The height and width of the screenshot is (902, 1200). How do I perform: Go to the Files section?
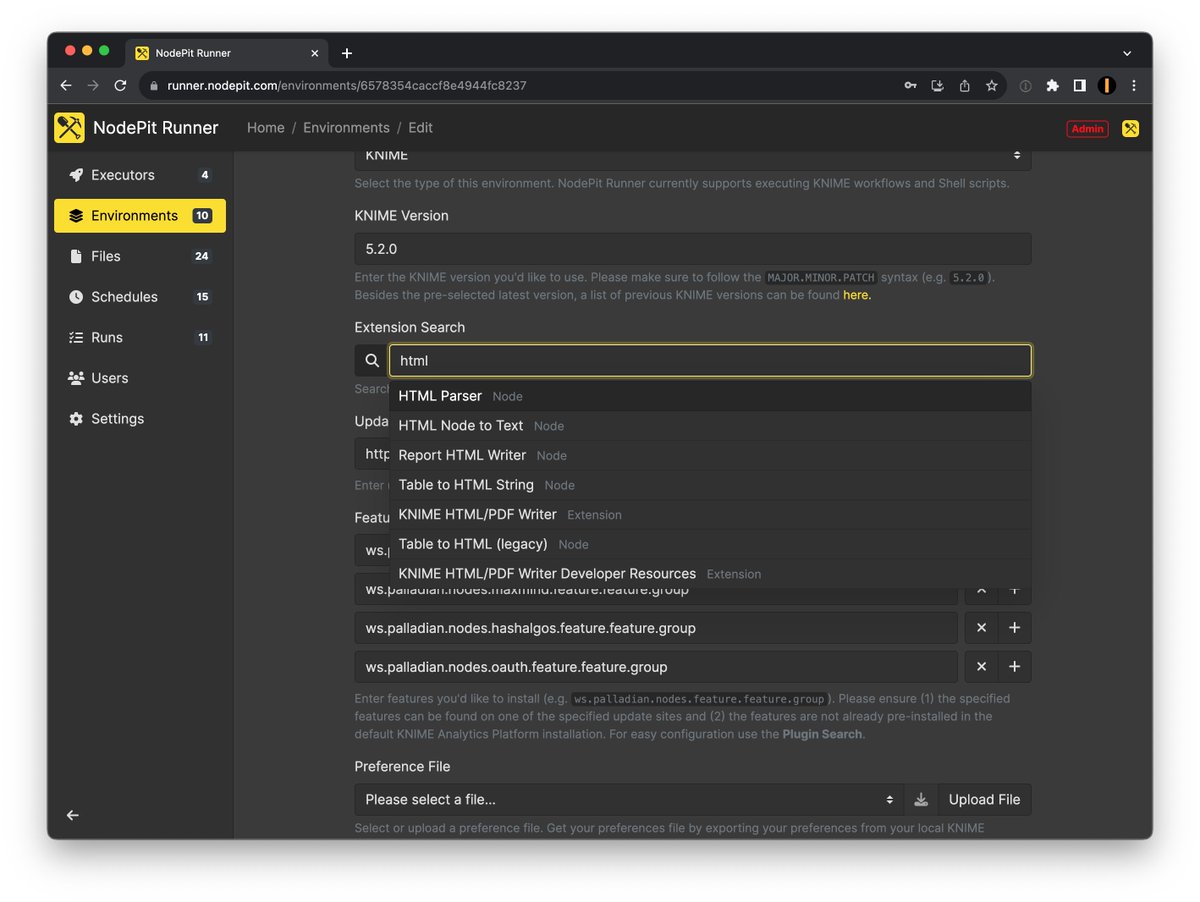(140, 256)
